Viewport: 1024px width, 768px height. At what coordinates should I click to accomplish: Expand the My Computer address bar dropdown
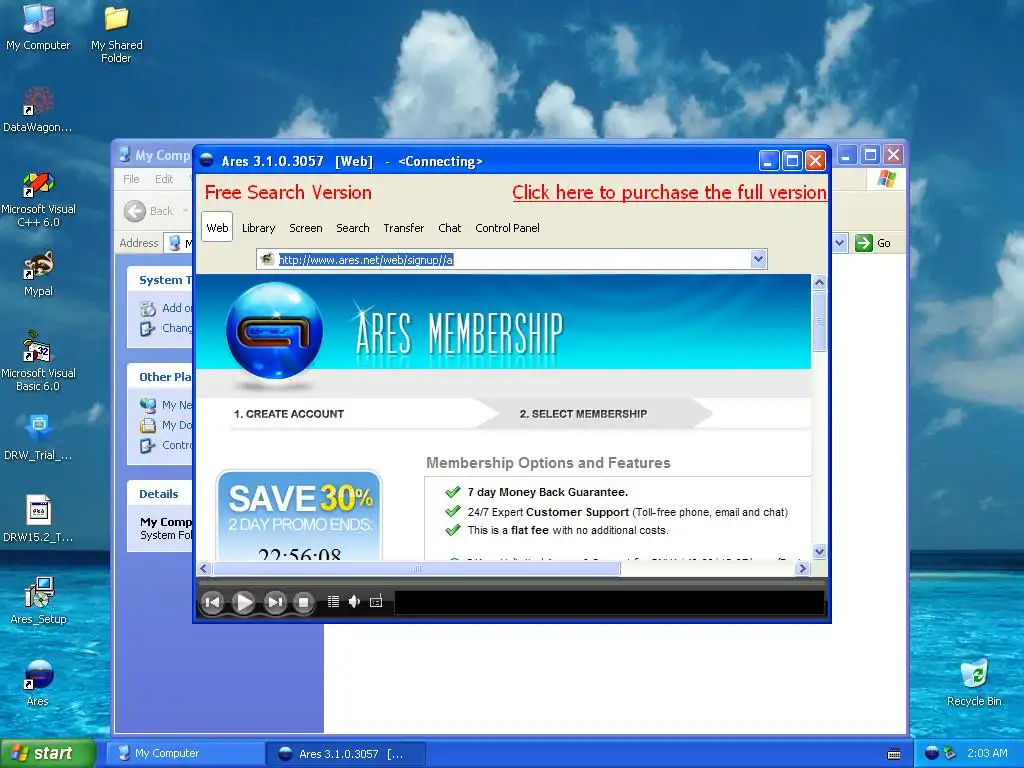pos(840,243)
